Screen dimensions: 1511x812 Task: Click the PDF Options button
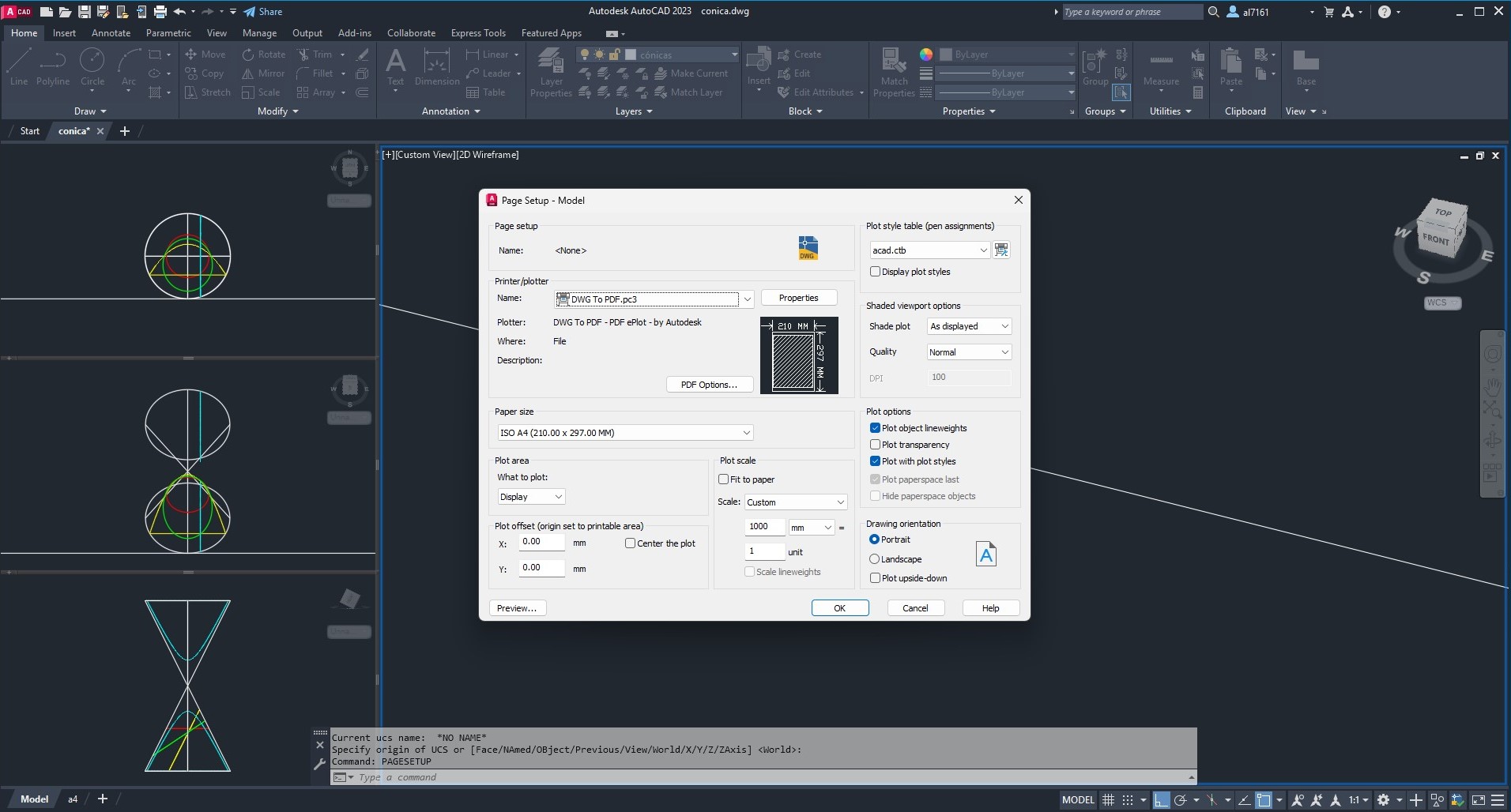point(709,385)
